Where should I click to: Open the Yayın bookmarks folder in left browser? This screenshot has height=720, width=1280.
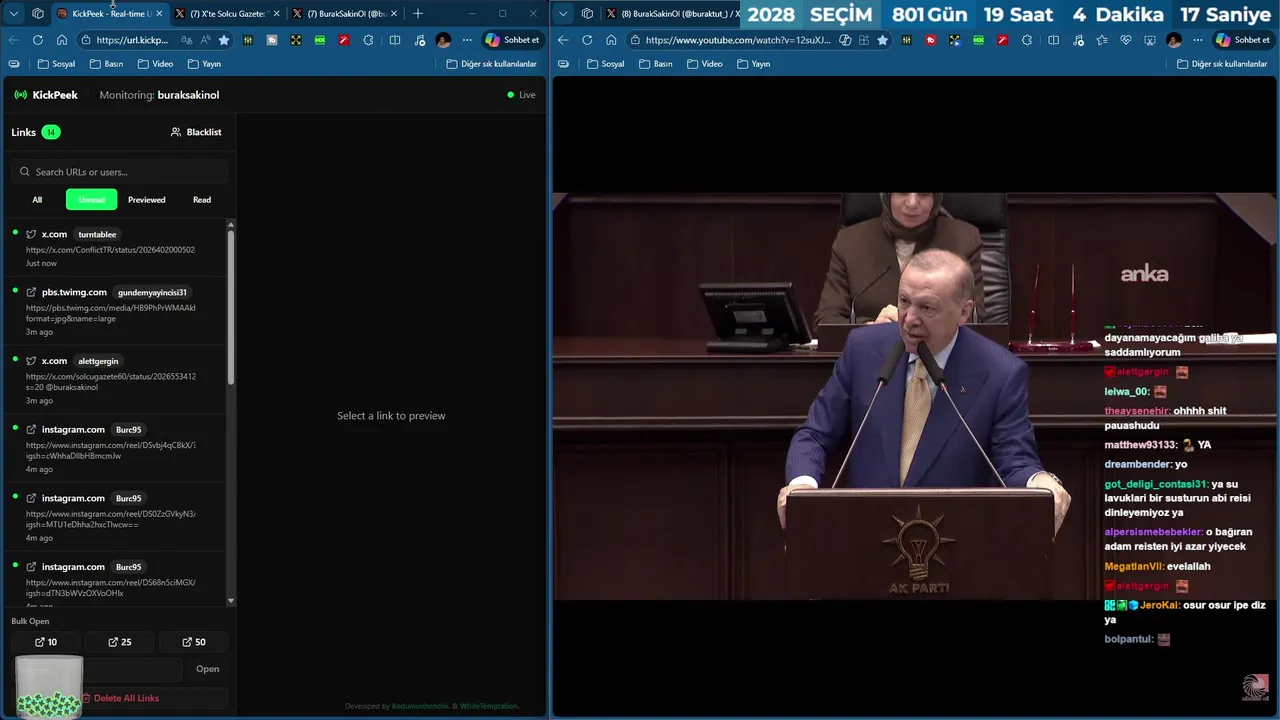[203, 64]
